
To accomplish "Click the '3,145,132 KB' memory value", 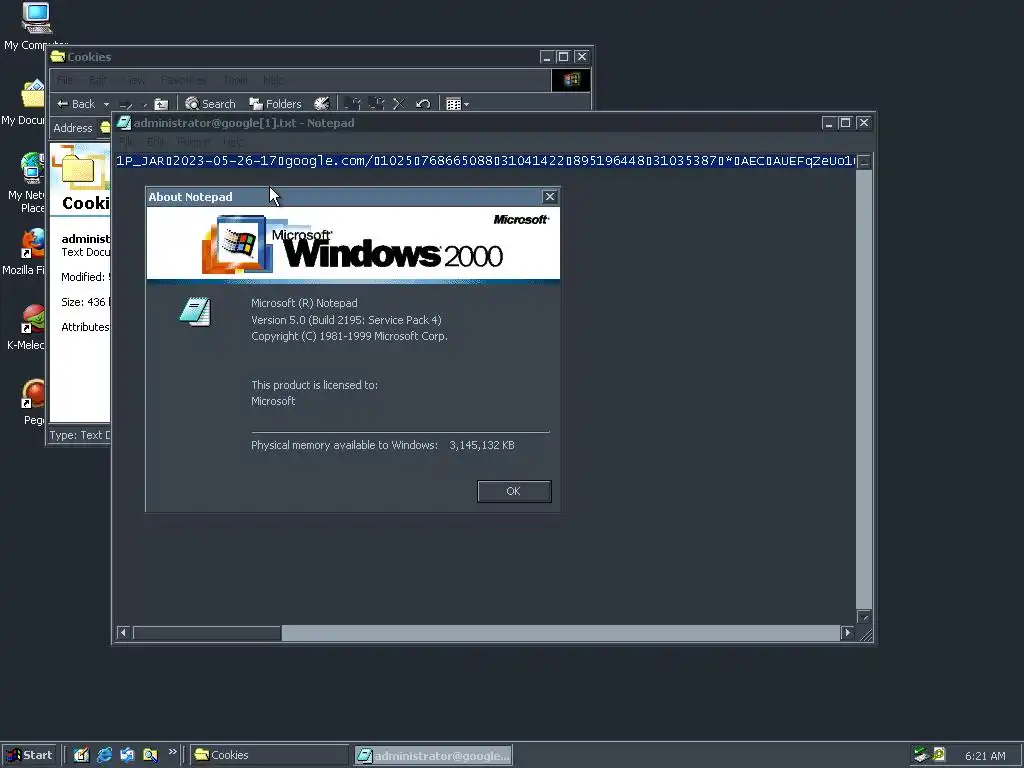I will coord(482,445).
